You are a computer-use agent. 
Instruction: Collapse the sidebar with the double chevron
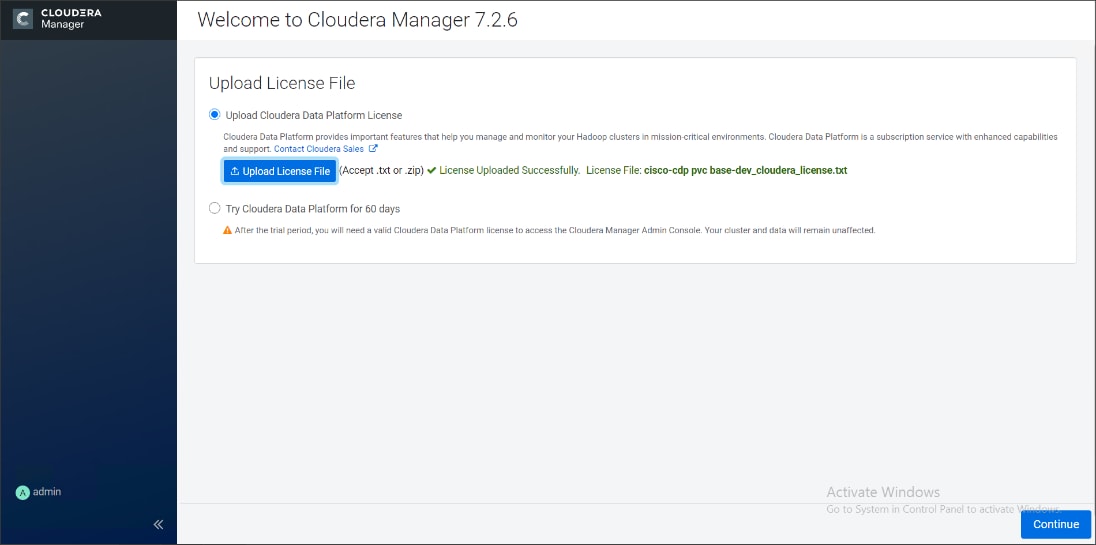point(158,524)
